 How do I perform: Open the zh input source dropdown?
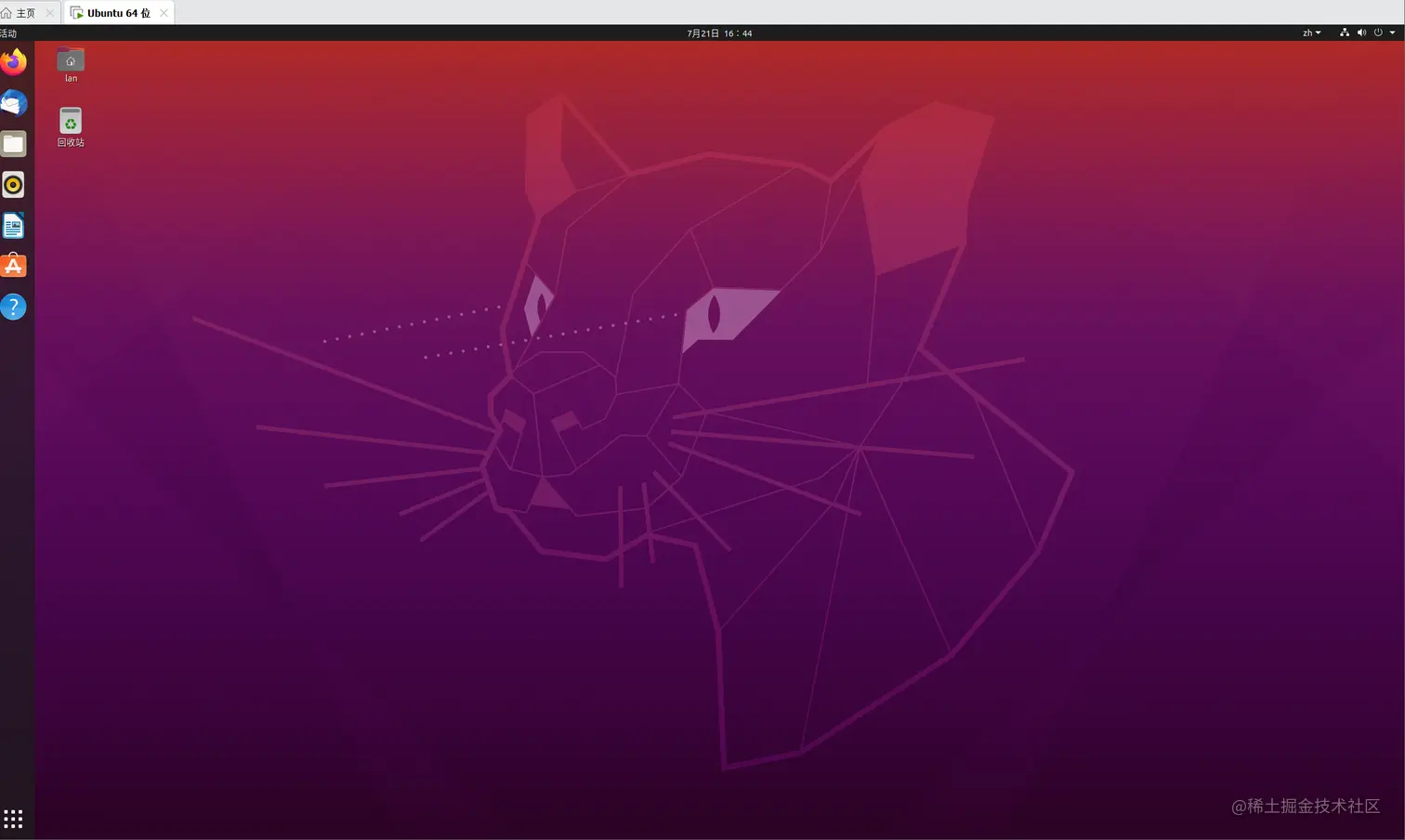(1311, 33)
